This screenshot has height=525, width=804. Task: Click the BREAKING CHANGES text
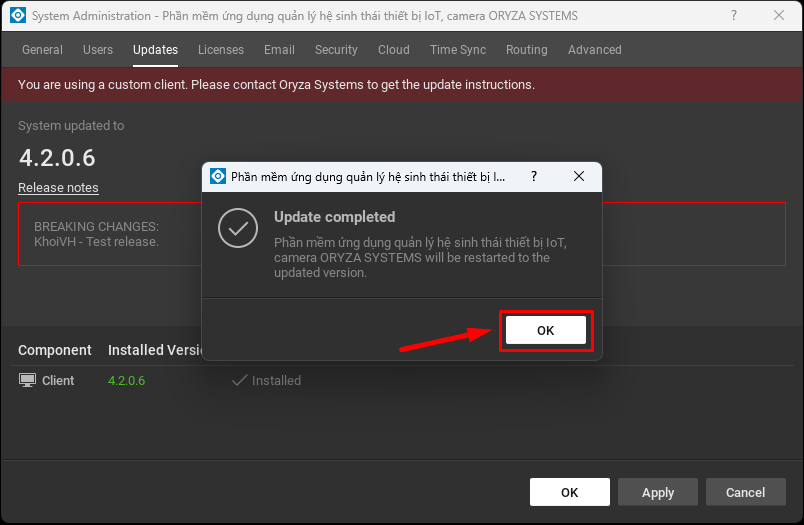click(96, 226)
